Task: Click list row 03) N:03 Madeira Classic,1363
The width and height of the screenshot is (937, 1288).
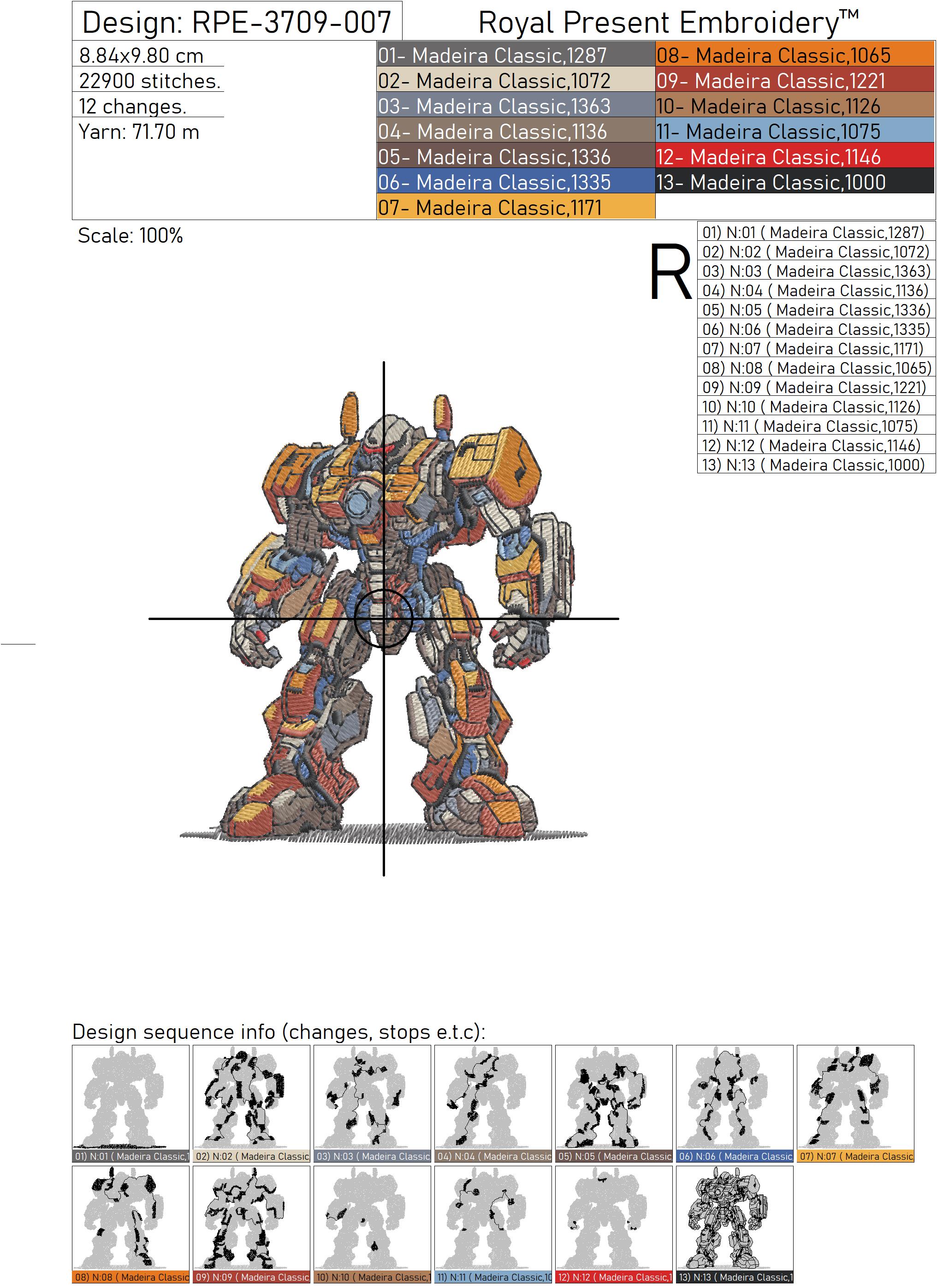Action: [816, 271]
